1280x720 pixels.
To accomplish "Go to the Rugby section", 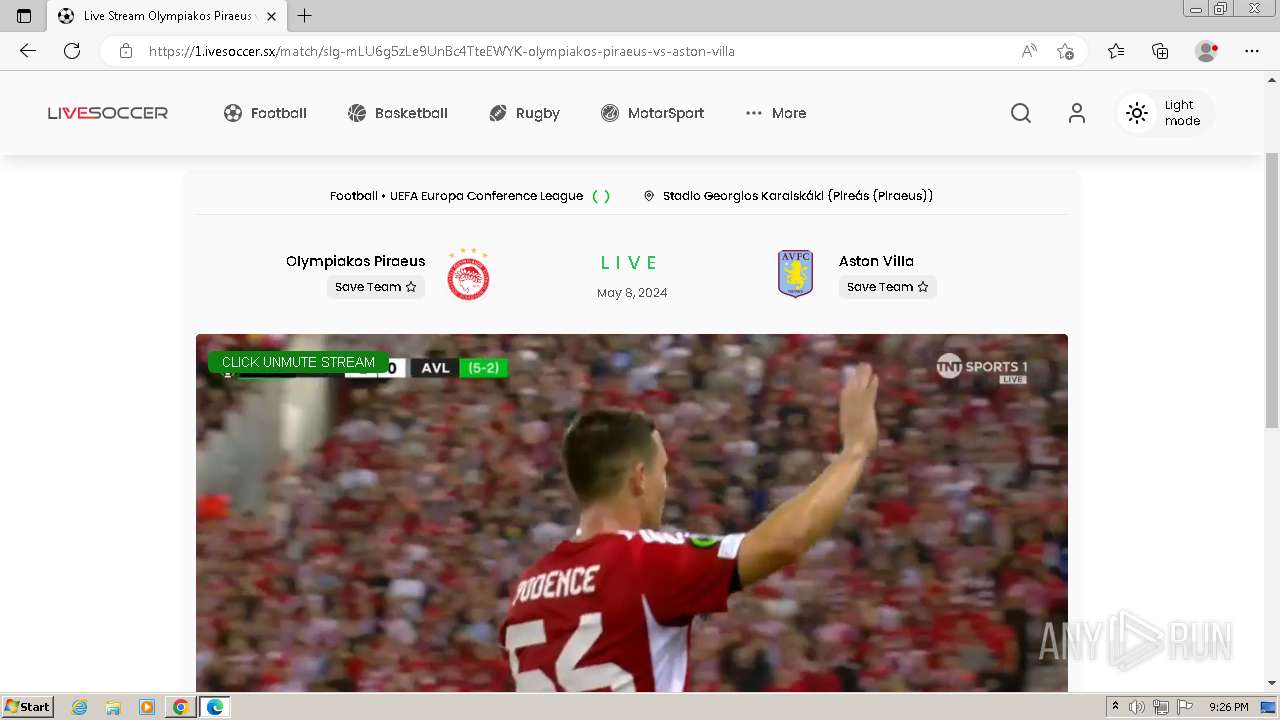I will coord(524,113).
